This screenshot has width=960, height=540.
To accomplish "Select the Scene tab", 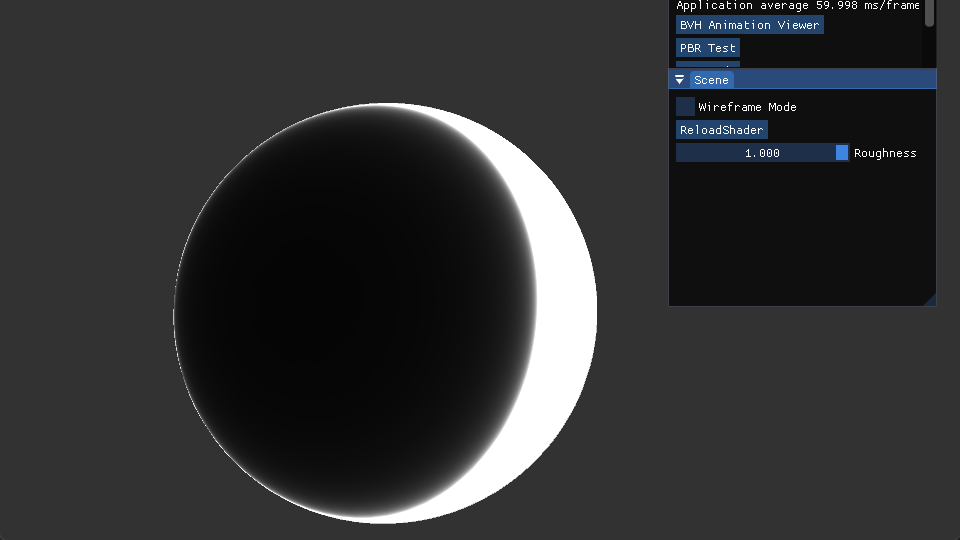I will tap(712, 80).
